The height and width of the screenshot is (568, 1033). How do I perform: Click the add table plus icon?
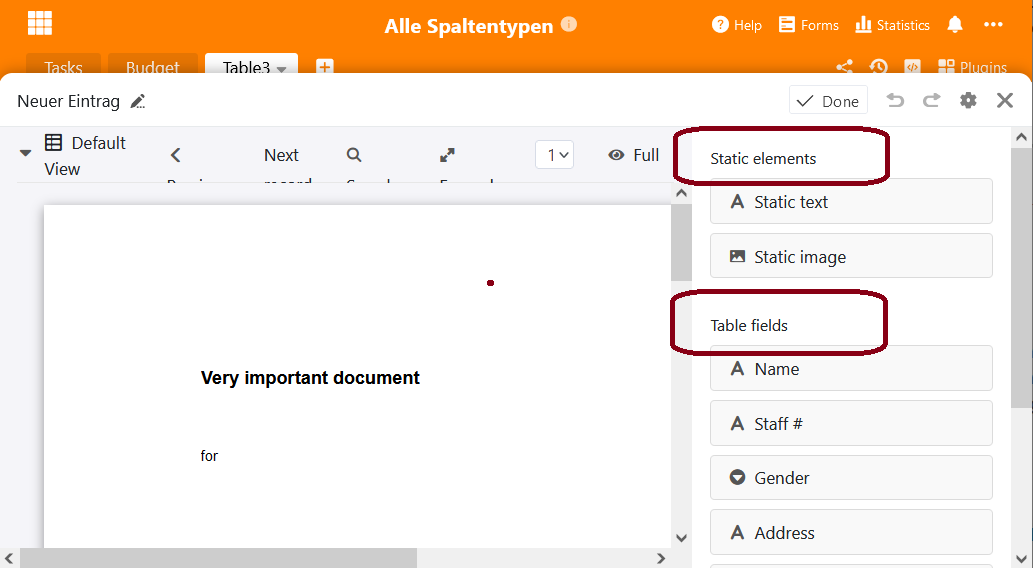[x=324, y=67]
